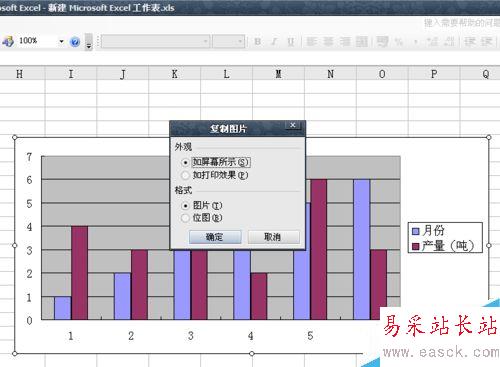500x367 pixels.
Task: Click the blue bar for category 1
Action: tap(63, 308)
